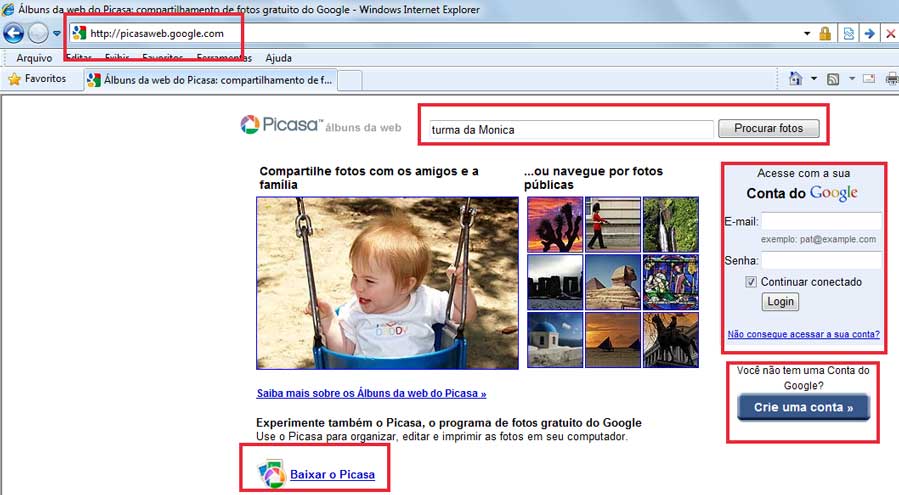
Task: Open the Ajuda menu
Action: coord(279,58)
